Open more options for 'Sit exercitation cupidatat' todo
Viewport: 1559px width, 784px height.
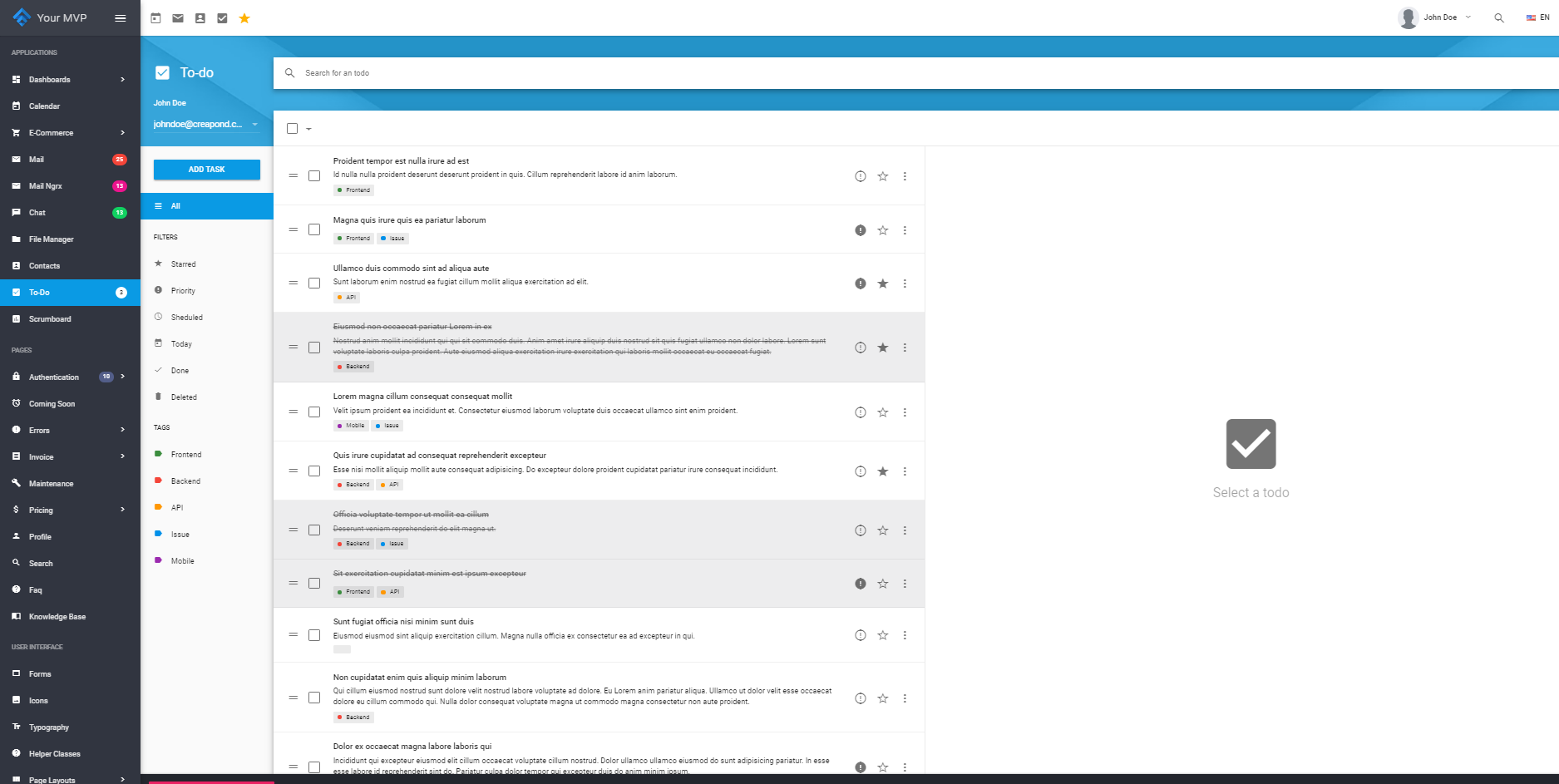click(x=905, y=584)
